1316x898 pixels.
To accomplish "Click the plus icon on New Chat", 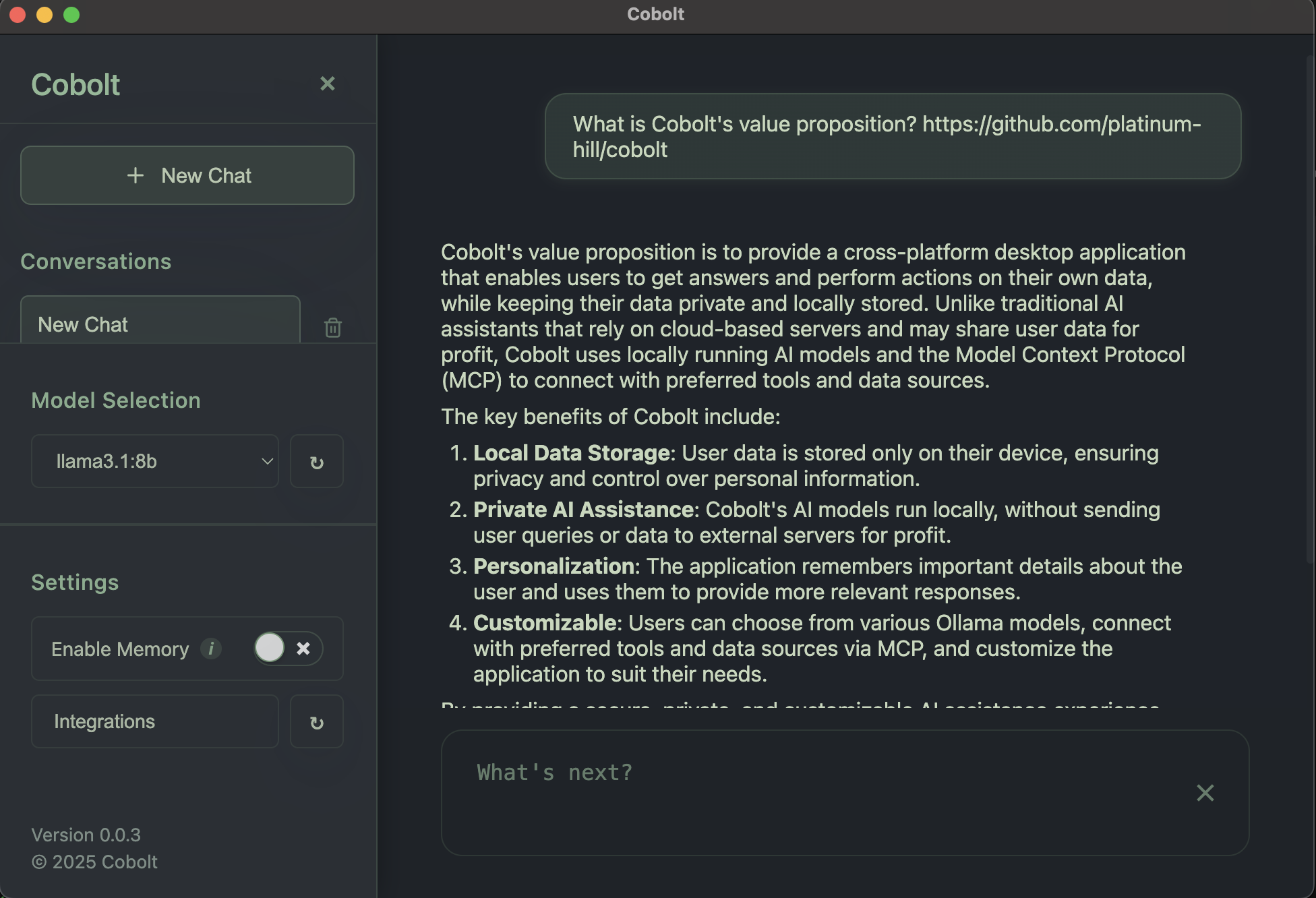I will tap(136, 176).
